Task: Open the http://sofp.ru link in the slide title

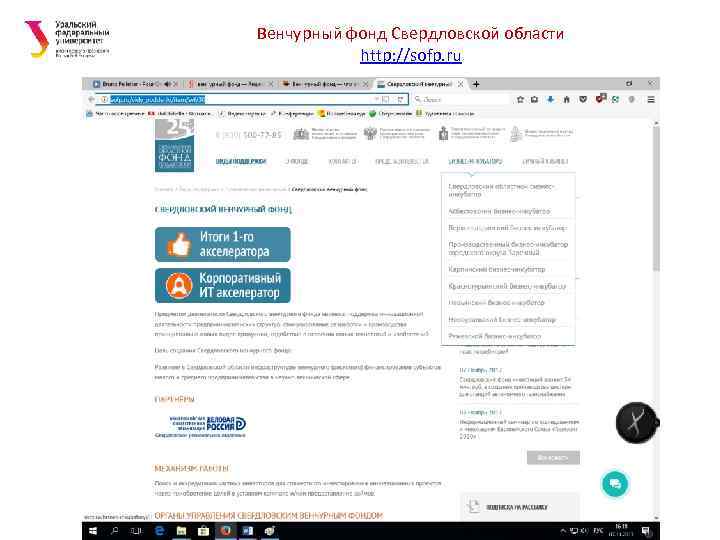Action: 411,55
